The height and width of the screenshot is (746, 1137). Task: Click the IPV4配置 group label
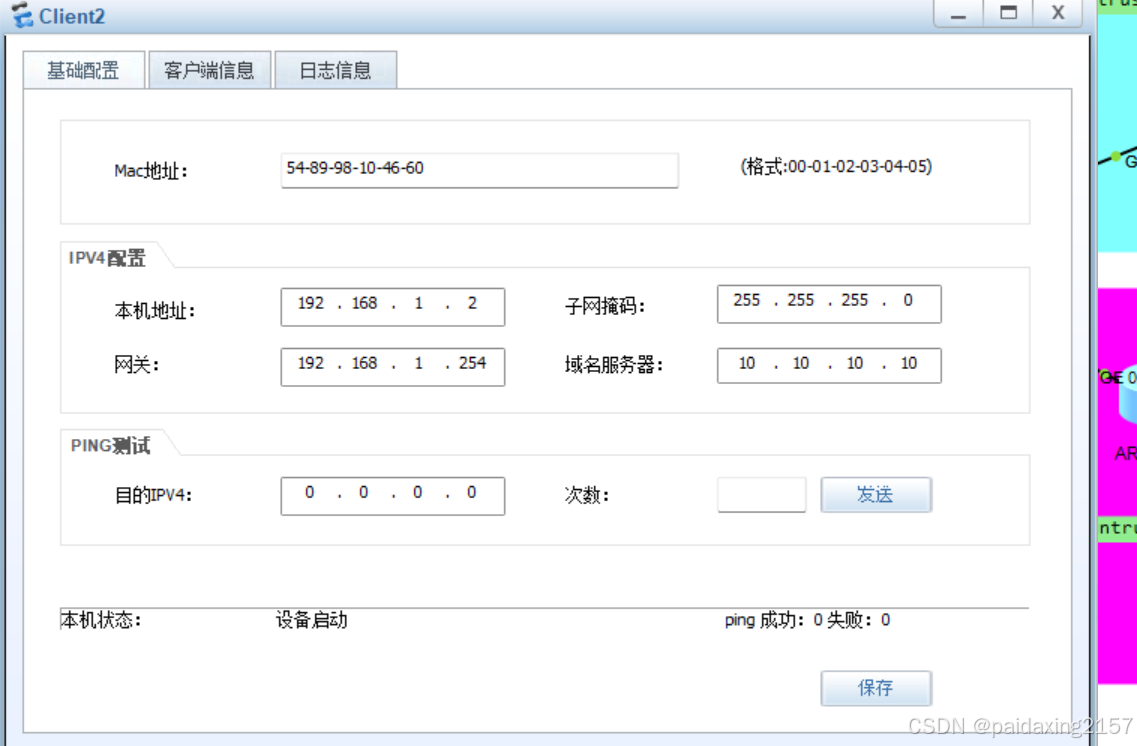107,258
